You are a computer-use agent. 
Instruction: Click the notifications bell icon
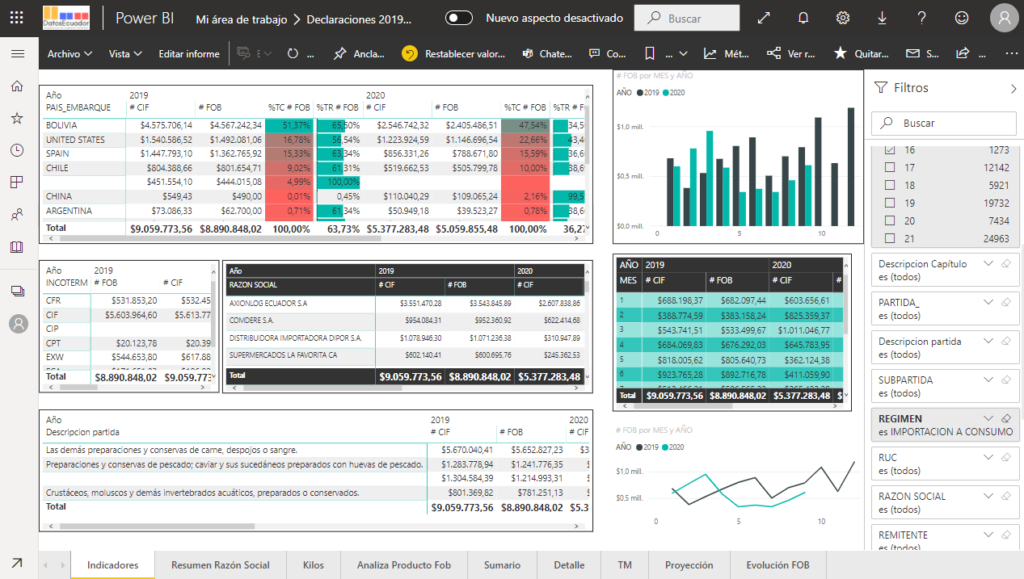(803, 18)
